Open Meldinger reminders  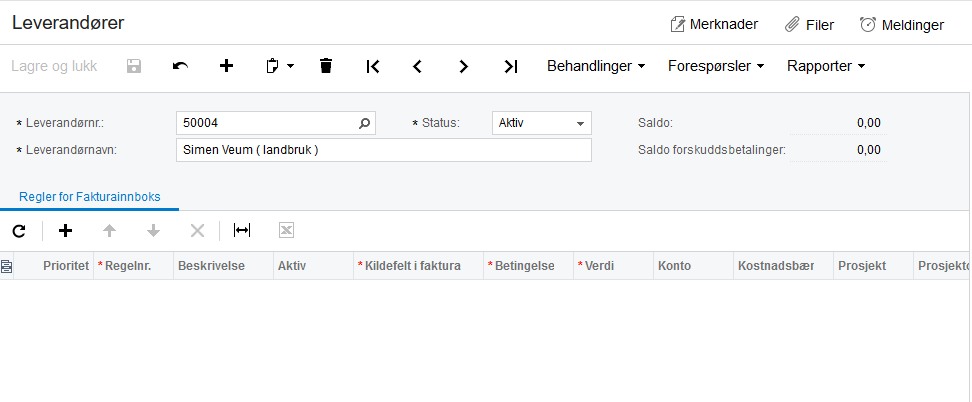click(902, 25)
